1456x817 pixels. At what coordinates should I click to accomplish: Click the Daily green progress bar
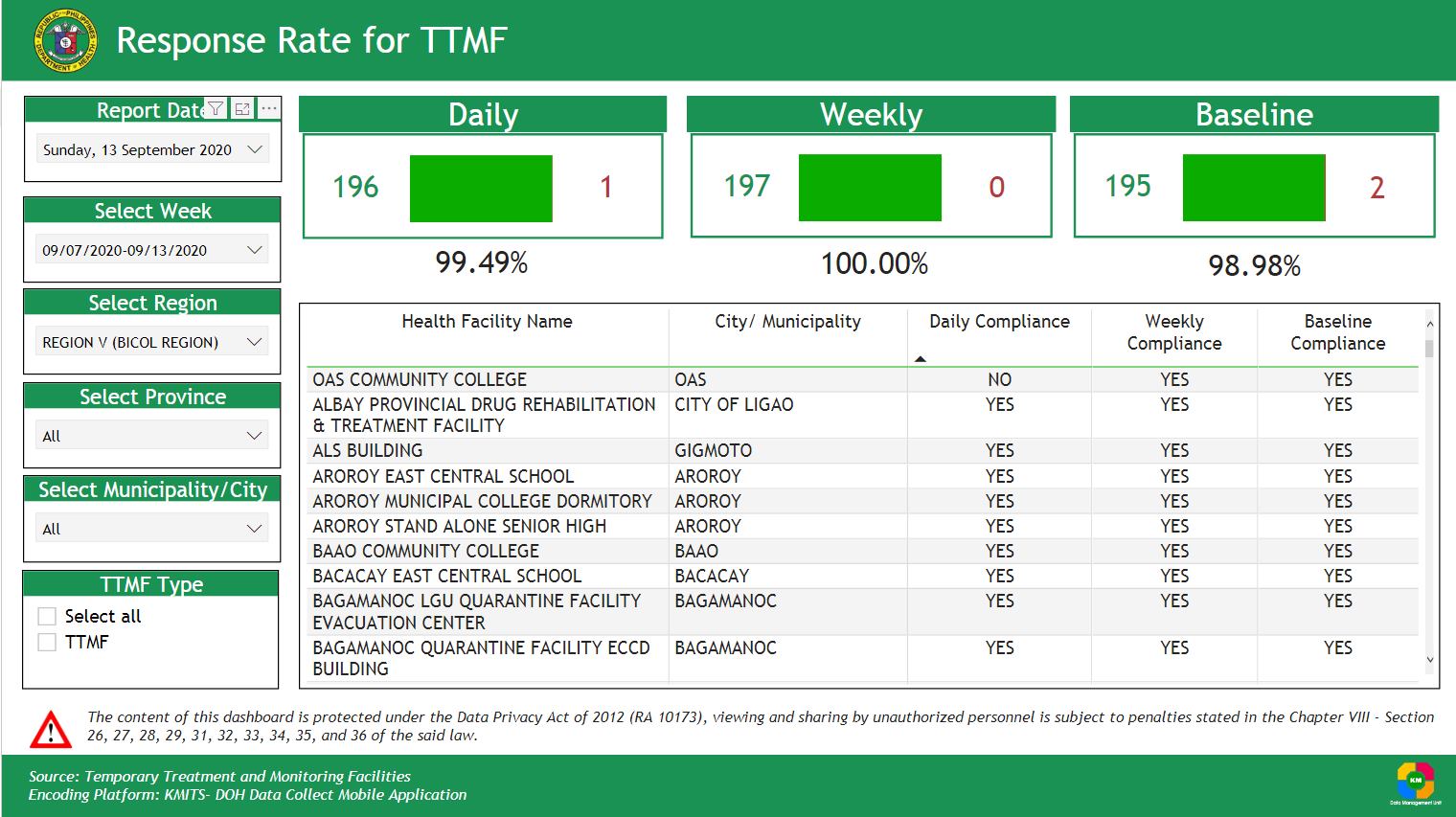click(x=481, y=189)
